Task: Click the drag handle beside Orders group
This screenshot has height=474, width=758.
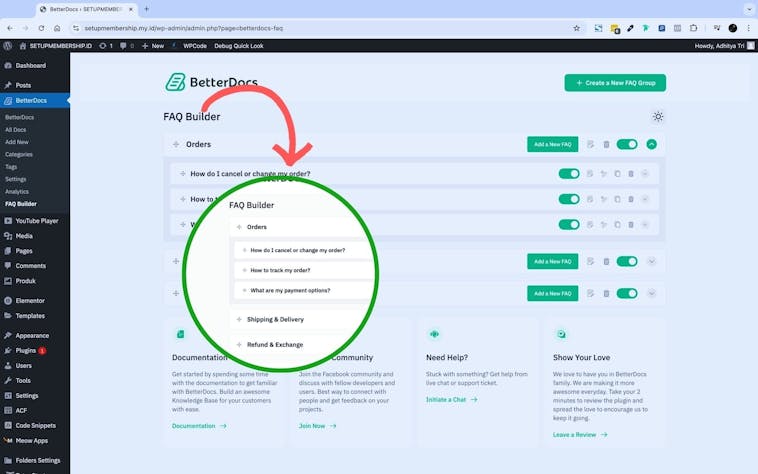Action: coord(176,145)
